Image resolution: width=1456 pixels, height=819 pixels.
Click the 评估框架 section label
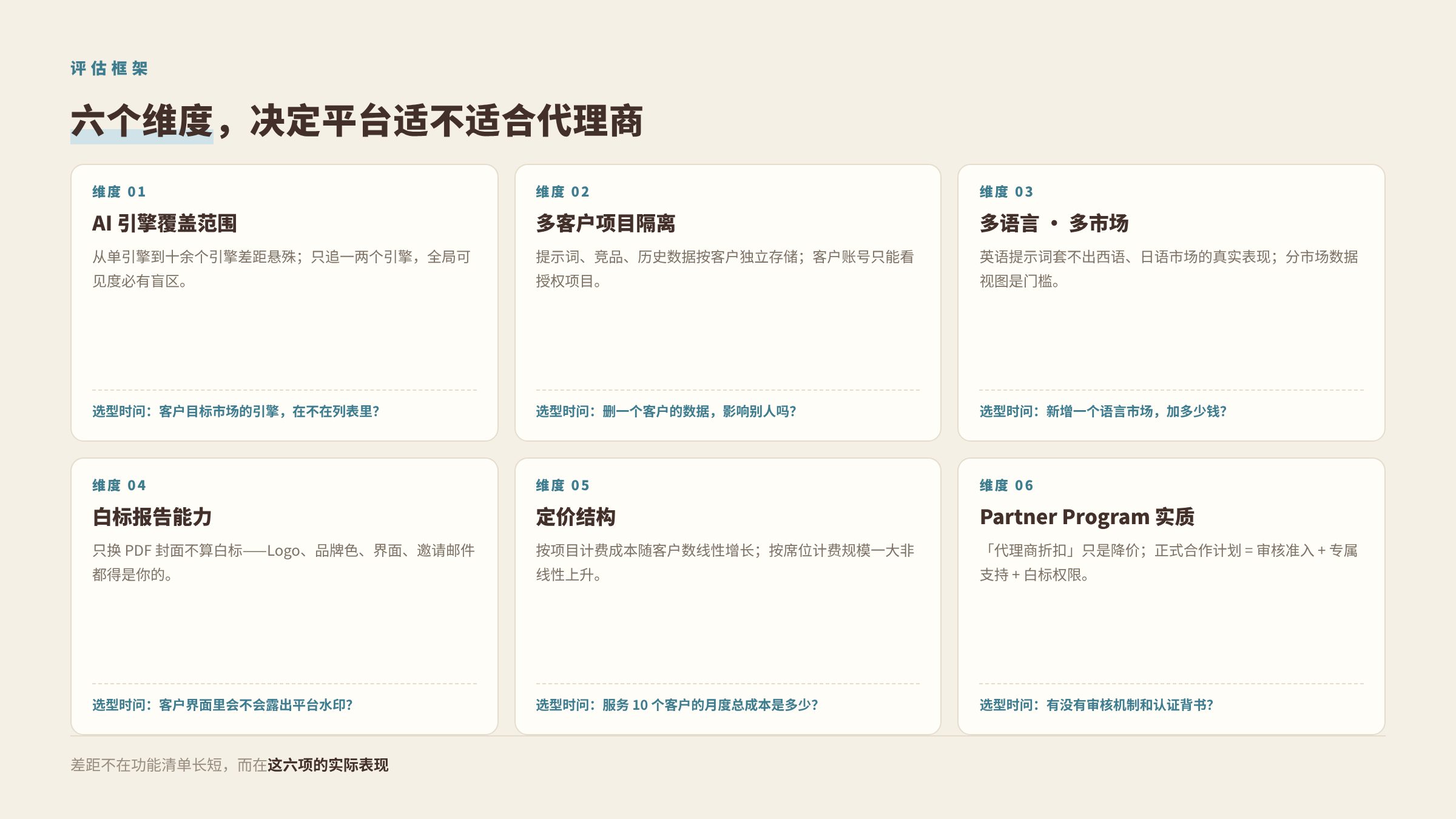[109, 69]
